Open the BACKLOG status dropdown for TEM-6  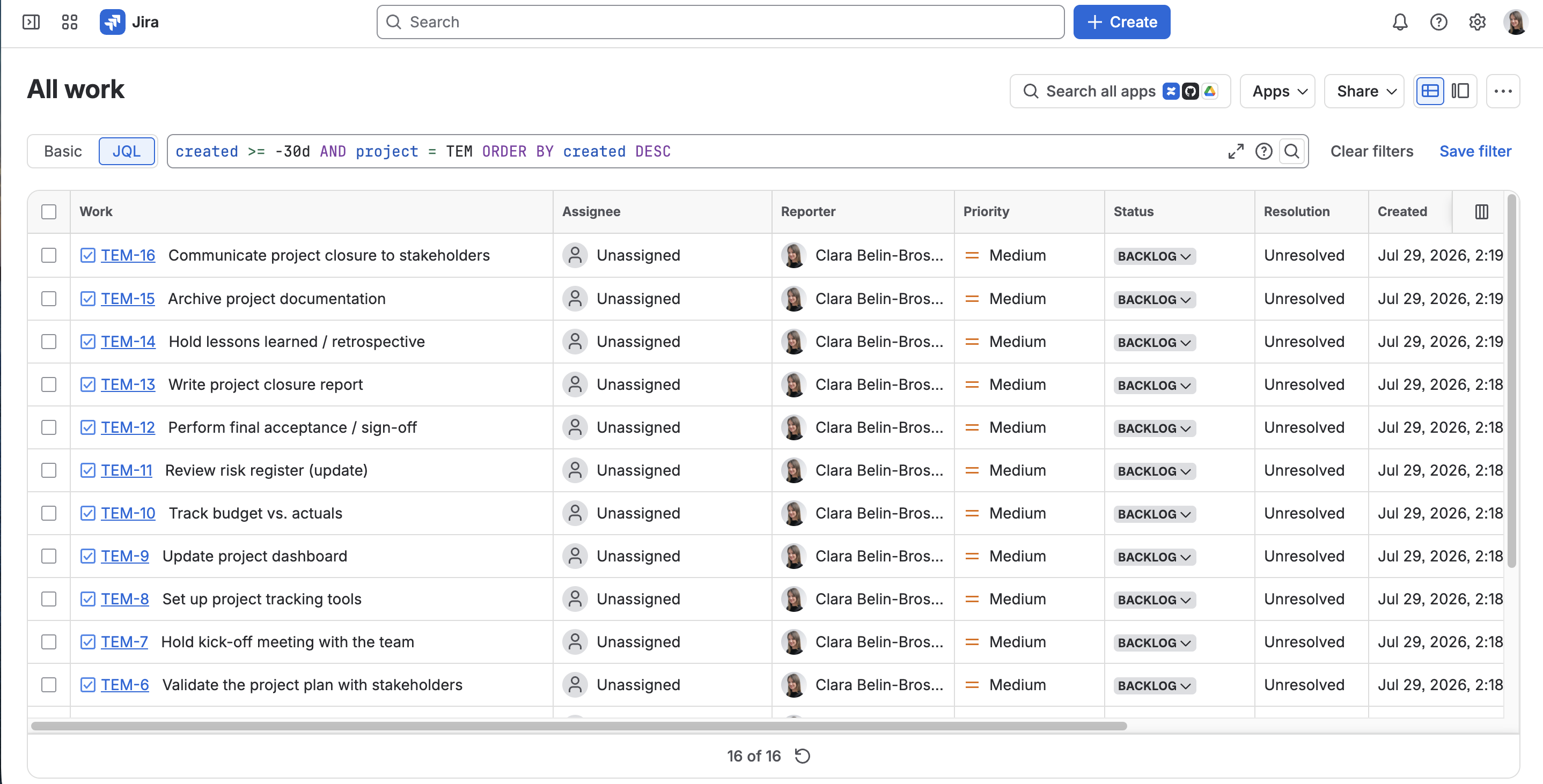point(1154,685)
